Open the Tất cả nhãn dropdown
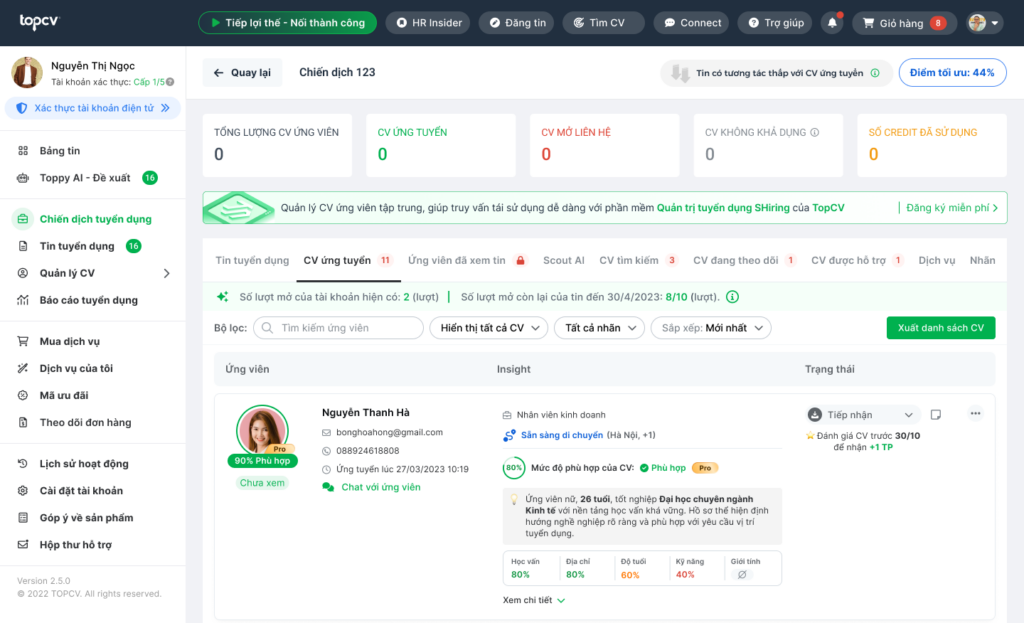 600,328
